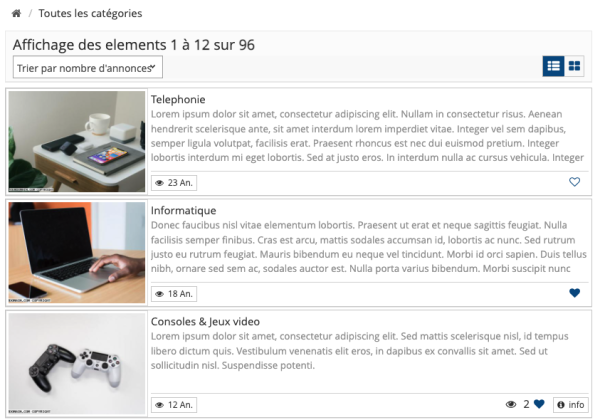Click the eye icon next to 18 An.
The width and height of the screenshot is (600, 420).
click(160, 294)
